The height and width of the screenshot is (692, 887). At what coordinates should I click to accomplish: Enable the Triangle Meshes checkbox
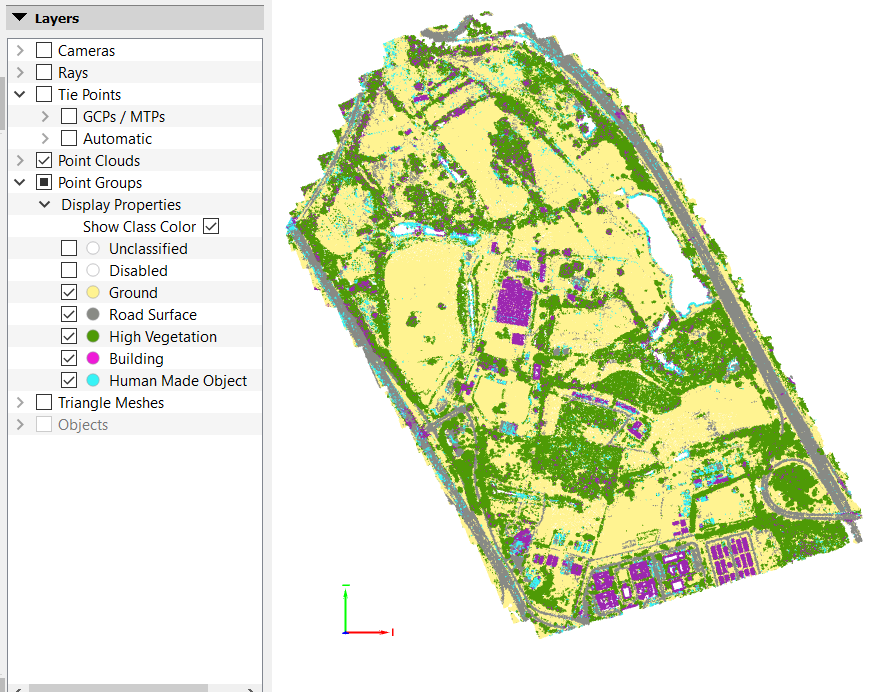(44, 403)
